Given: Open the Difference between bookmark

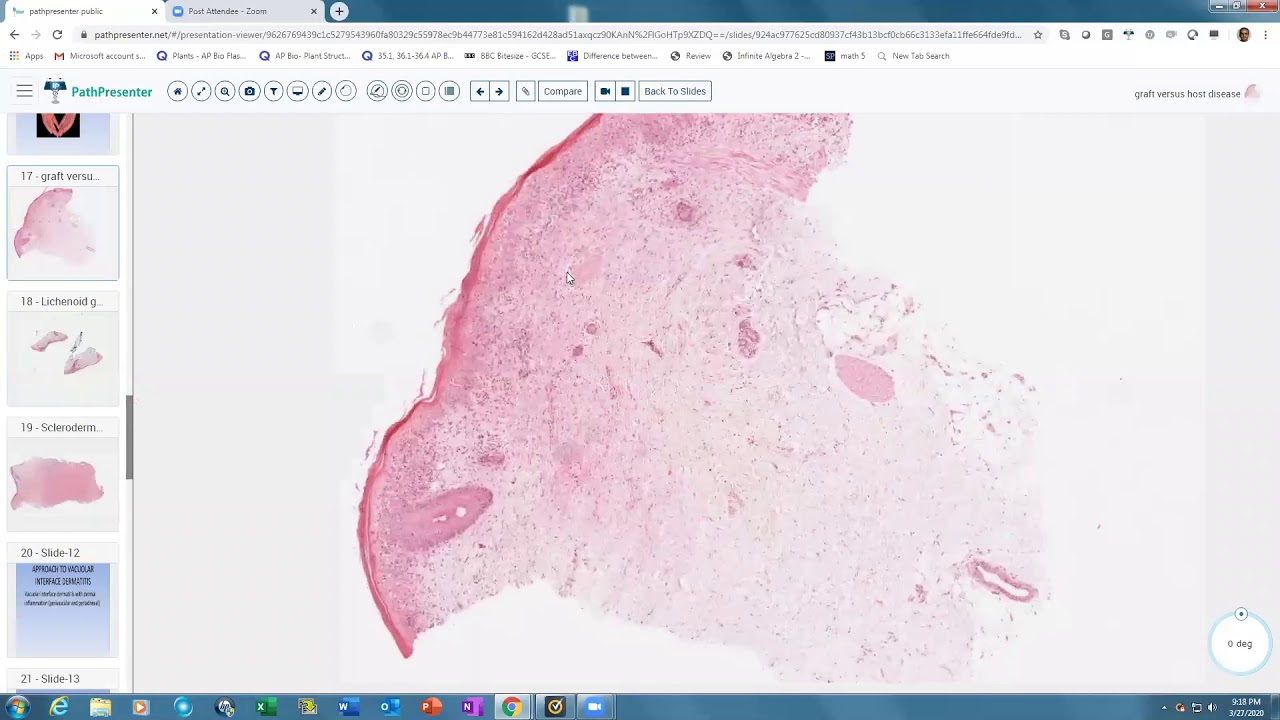Looking at the screenshot, I should tap(612, 56).
